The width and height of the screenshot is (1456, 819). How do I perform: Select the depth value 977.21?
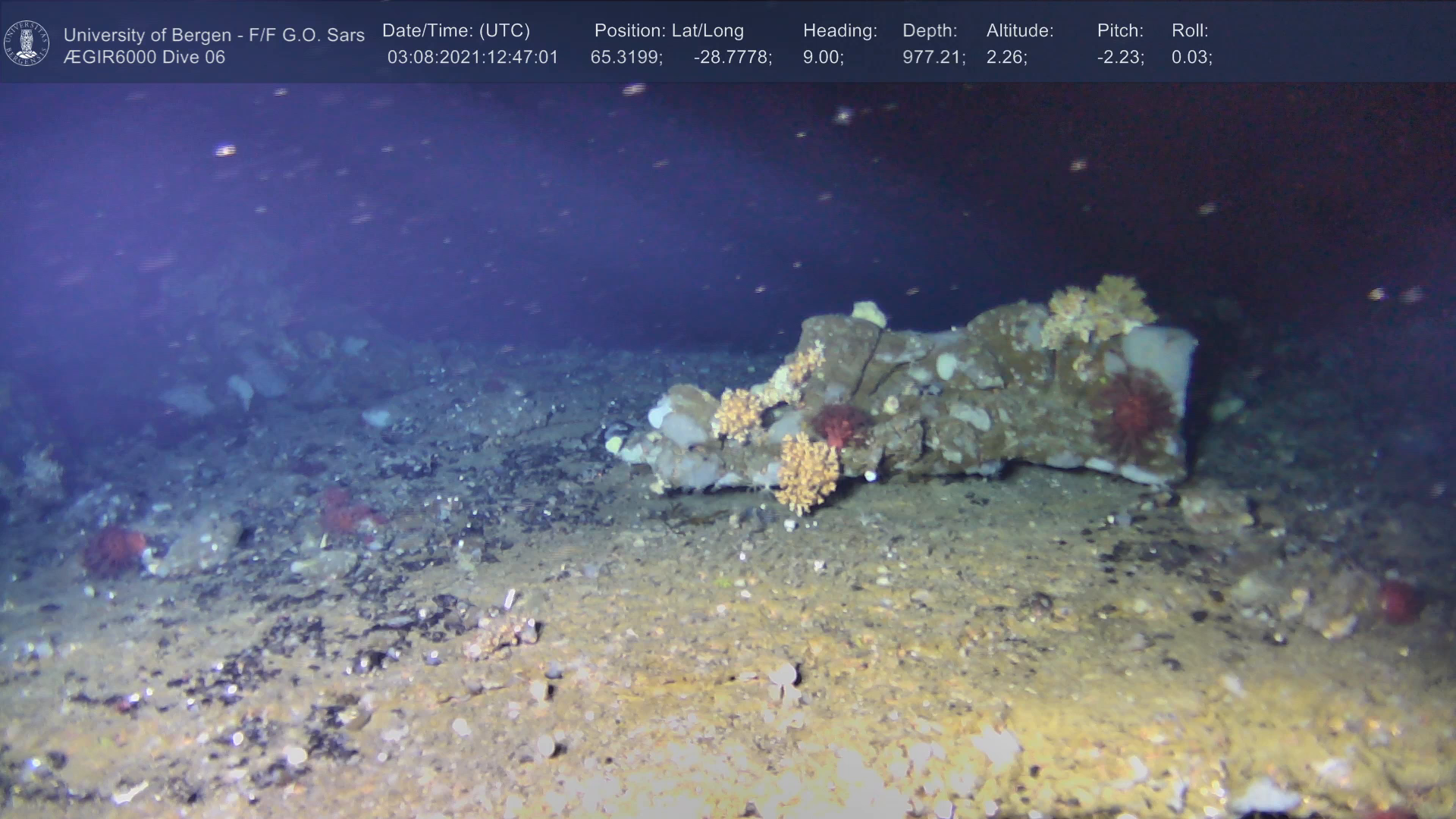point(934,58)
